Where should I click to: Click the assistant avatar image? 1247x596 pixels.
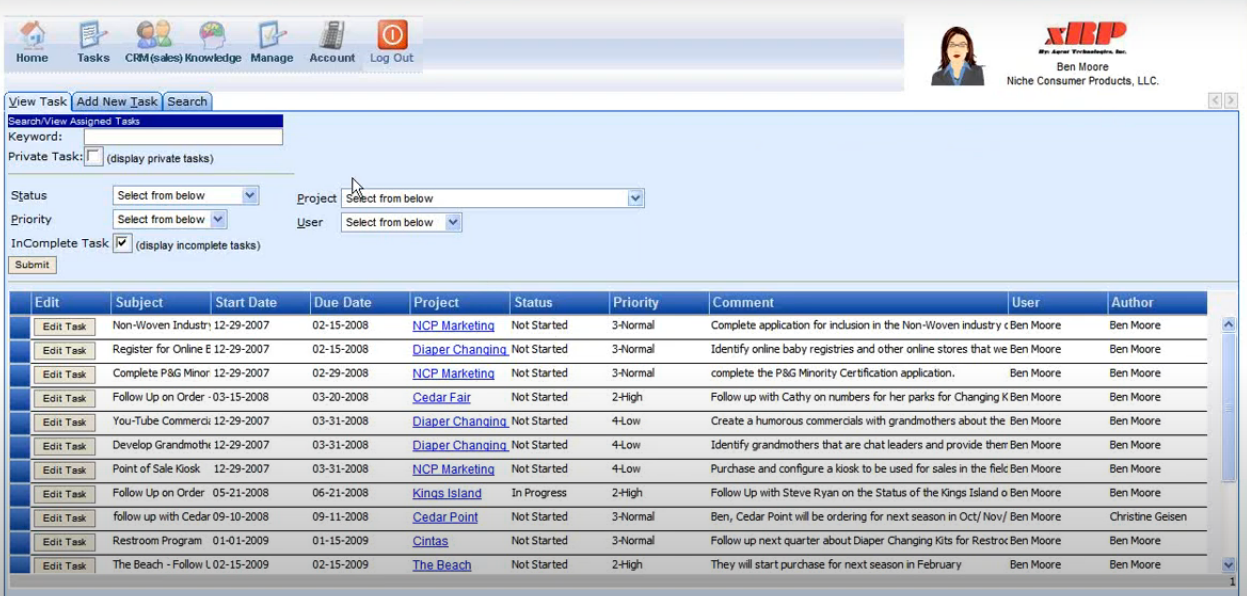pyautogui.click(x=957, y=56)
